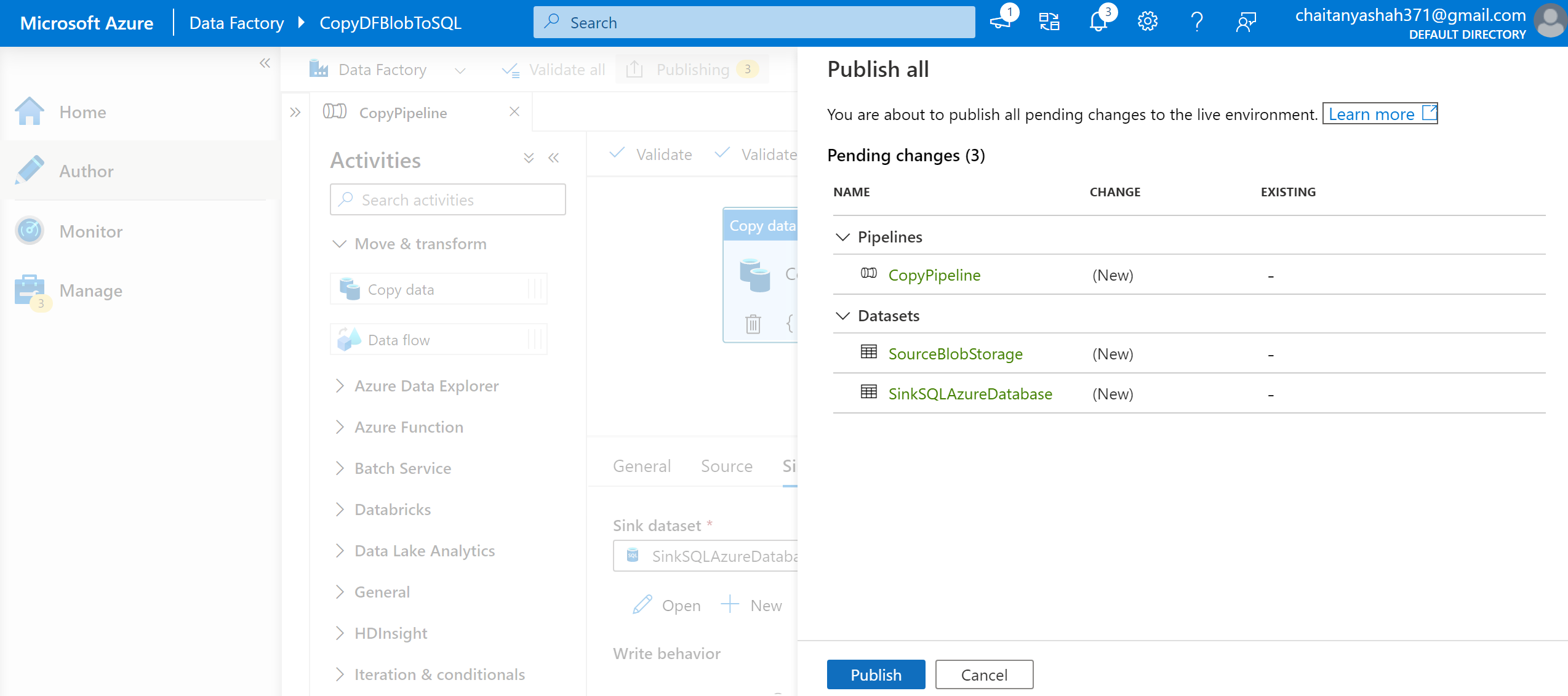This screenshot has height=696, width=1568.
Task: Open the user account avatar
Action: tap(1550, 21)
